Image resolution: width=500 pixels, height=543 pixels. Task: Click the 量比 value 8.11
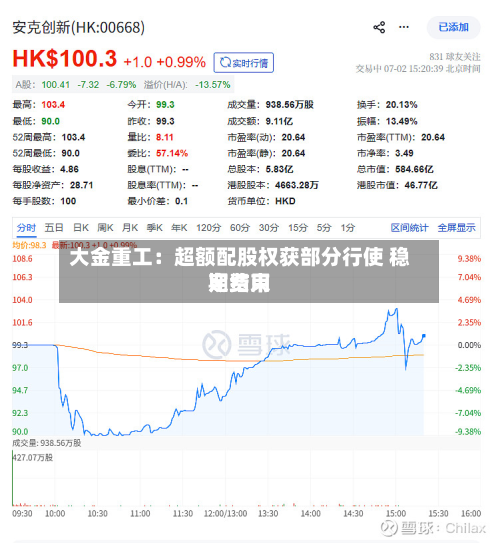[x=164, y=137]
